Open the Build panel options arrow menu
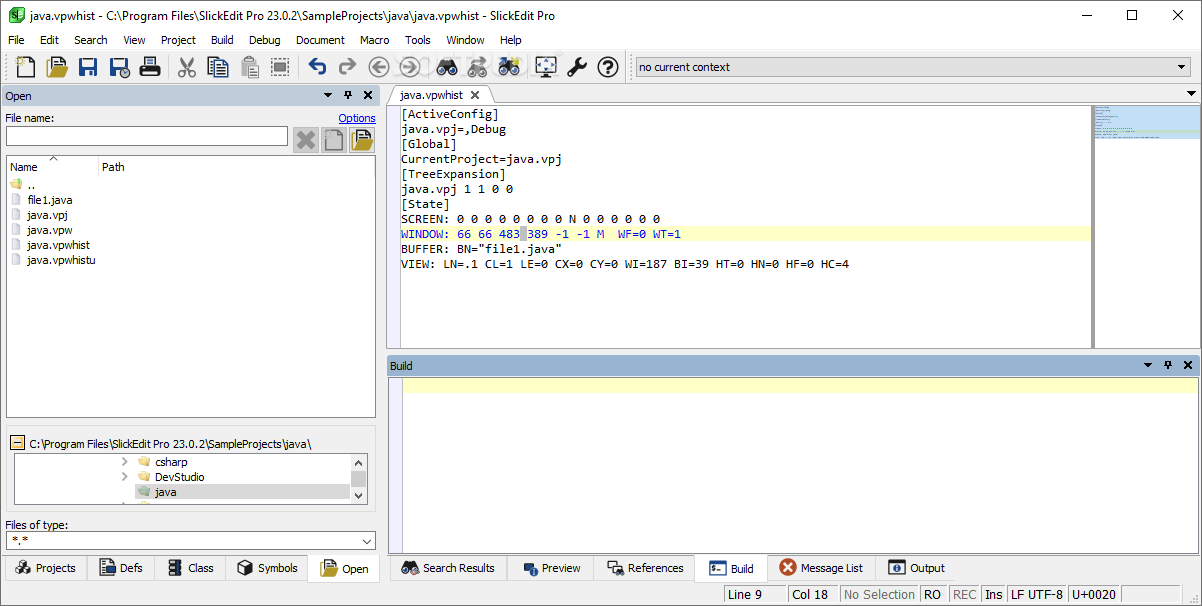The height and width of the screenshot is (606, 1202). (1148, 365)
